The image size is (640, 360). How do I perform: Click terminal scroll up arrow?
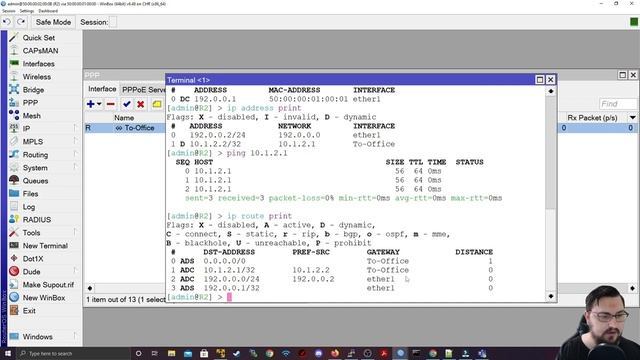(551, 91)
